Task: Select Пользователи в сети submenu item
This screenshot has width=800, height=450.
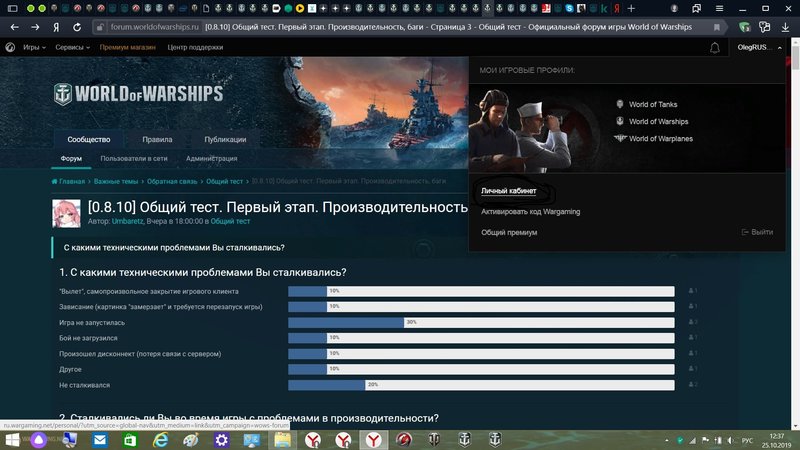Action: (x=133, y=158)
